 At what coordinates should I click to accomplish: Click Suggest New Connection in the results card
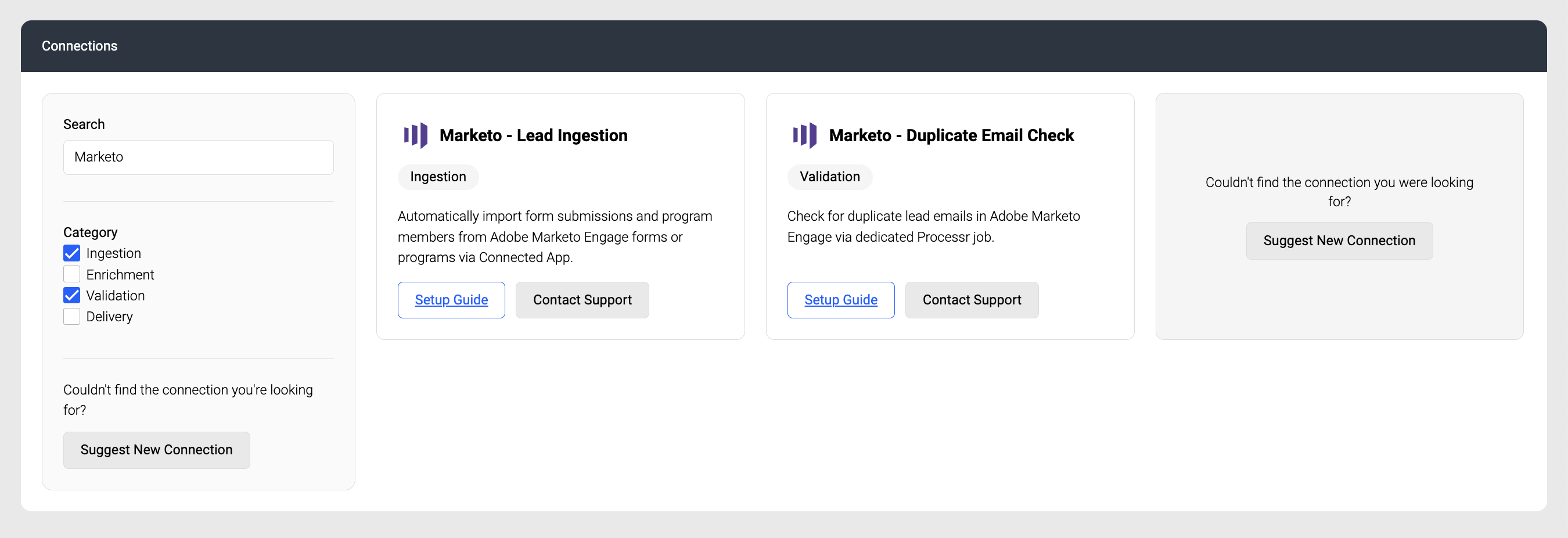coord(1339,241)
